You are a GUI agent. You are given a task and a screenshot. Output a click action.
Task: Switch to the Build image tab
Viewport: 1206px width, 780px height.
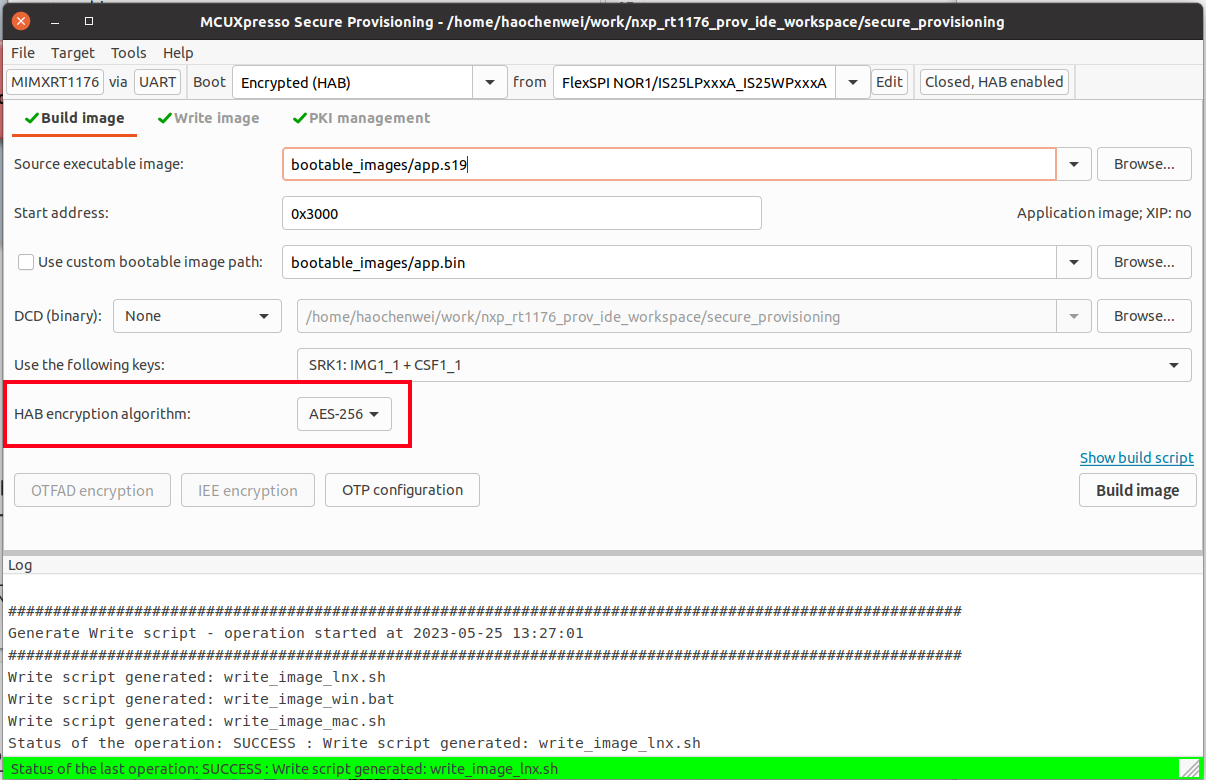coord(75,118)
